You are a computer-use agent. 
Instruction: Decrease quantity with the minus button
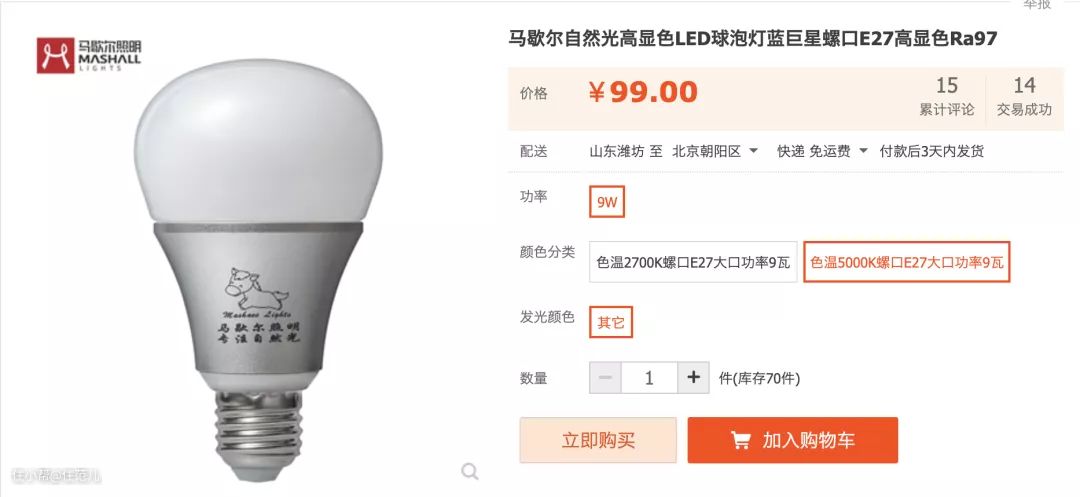point(605,378)
